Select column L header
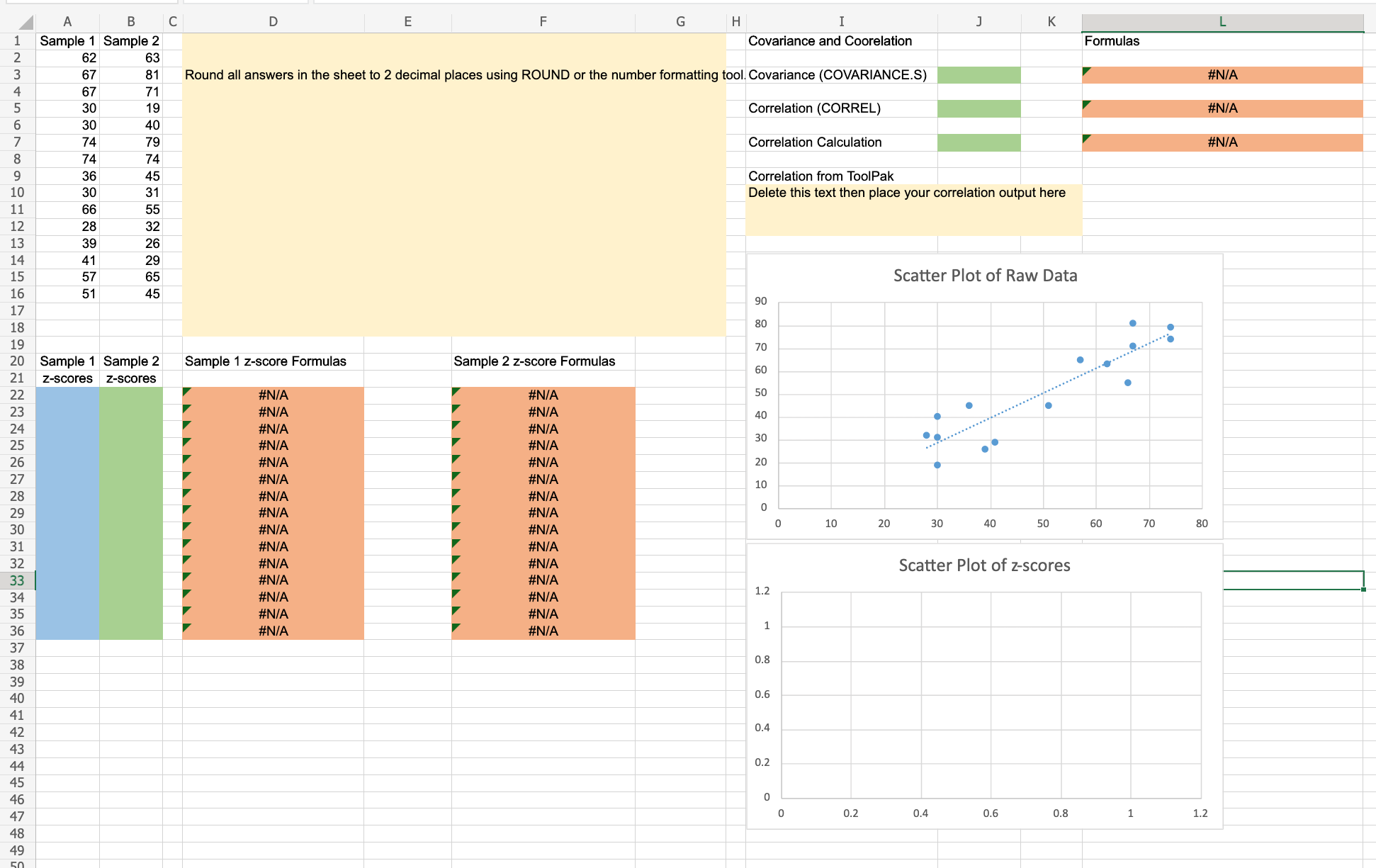The width and height of the screenshot is (1376, 868). click(1222, 22)
